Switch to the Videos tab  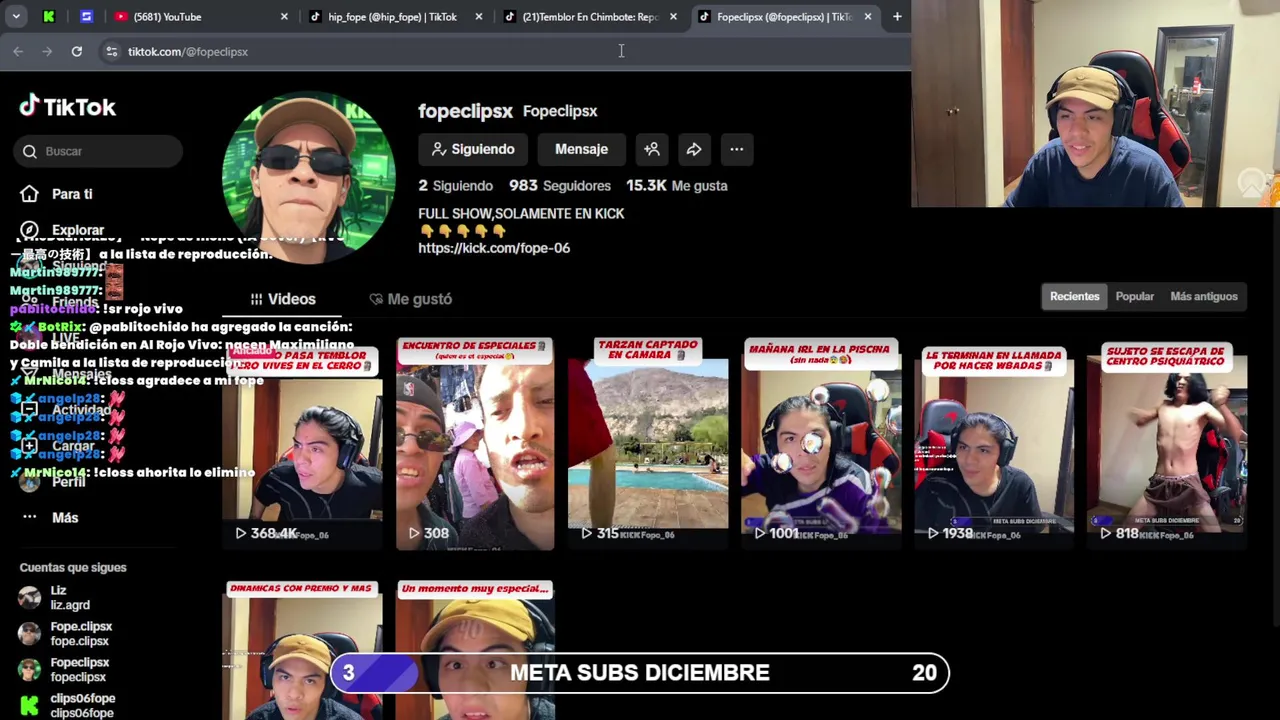pyautogui.click(x=283, y=299)
